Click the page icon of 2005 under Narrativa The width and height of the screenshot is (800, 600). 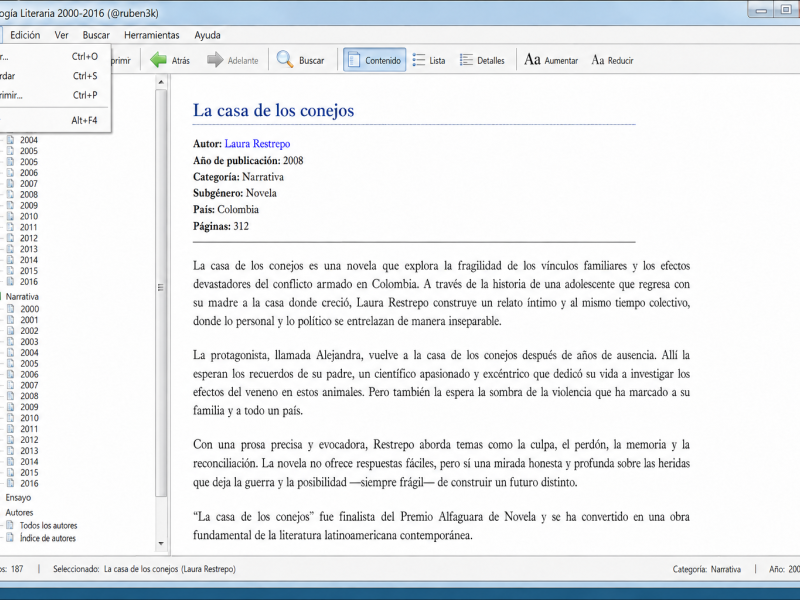[x=10, y=363]
